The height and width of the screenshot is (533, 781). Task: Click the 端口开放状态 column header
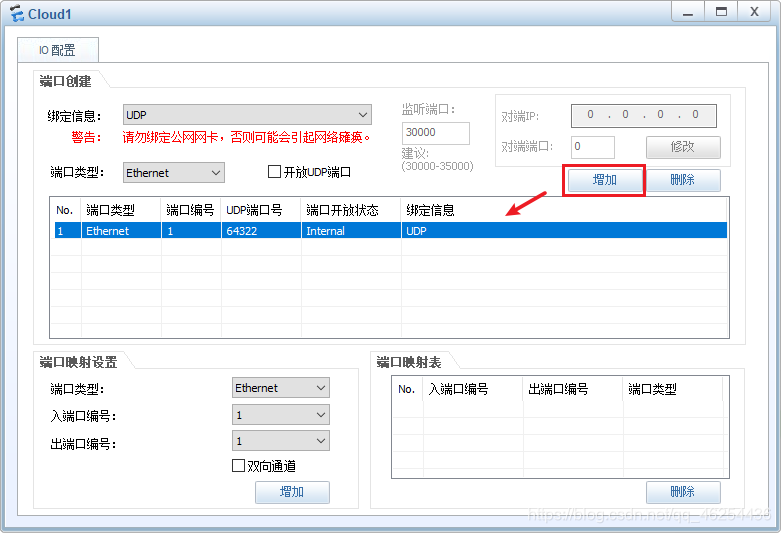351,210
